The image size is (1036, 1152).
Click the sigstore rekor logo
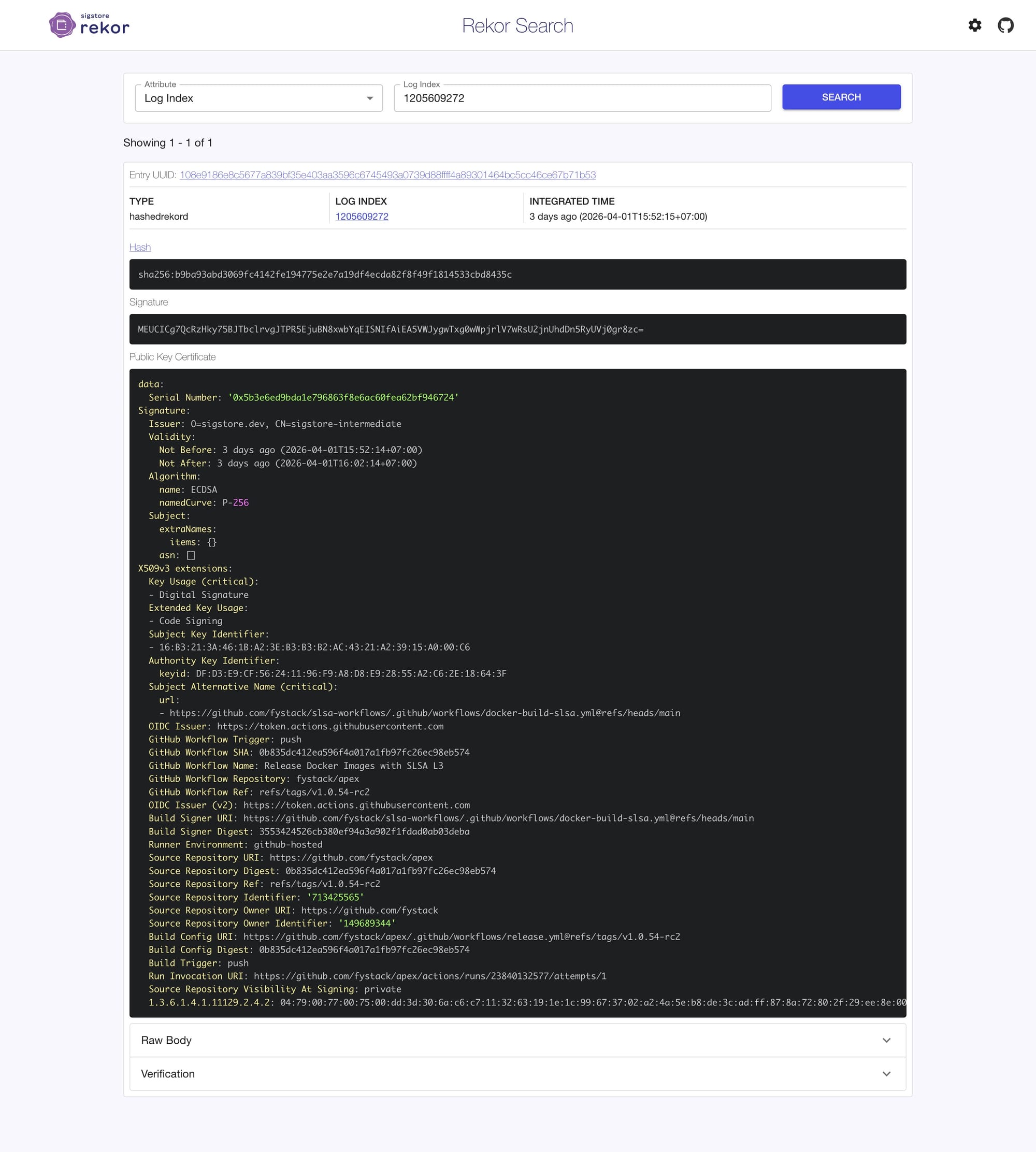coord(88,25)
